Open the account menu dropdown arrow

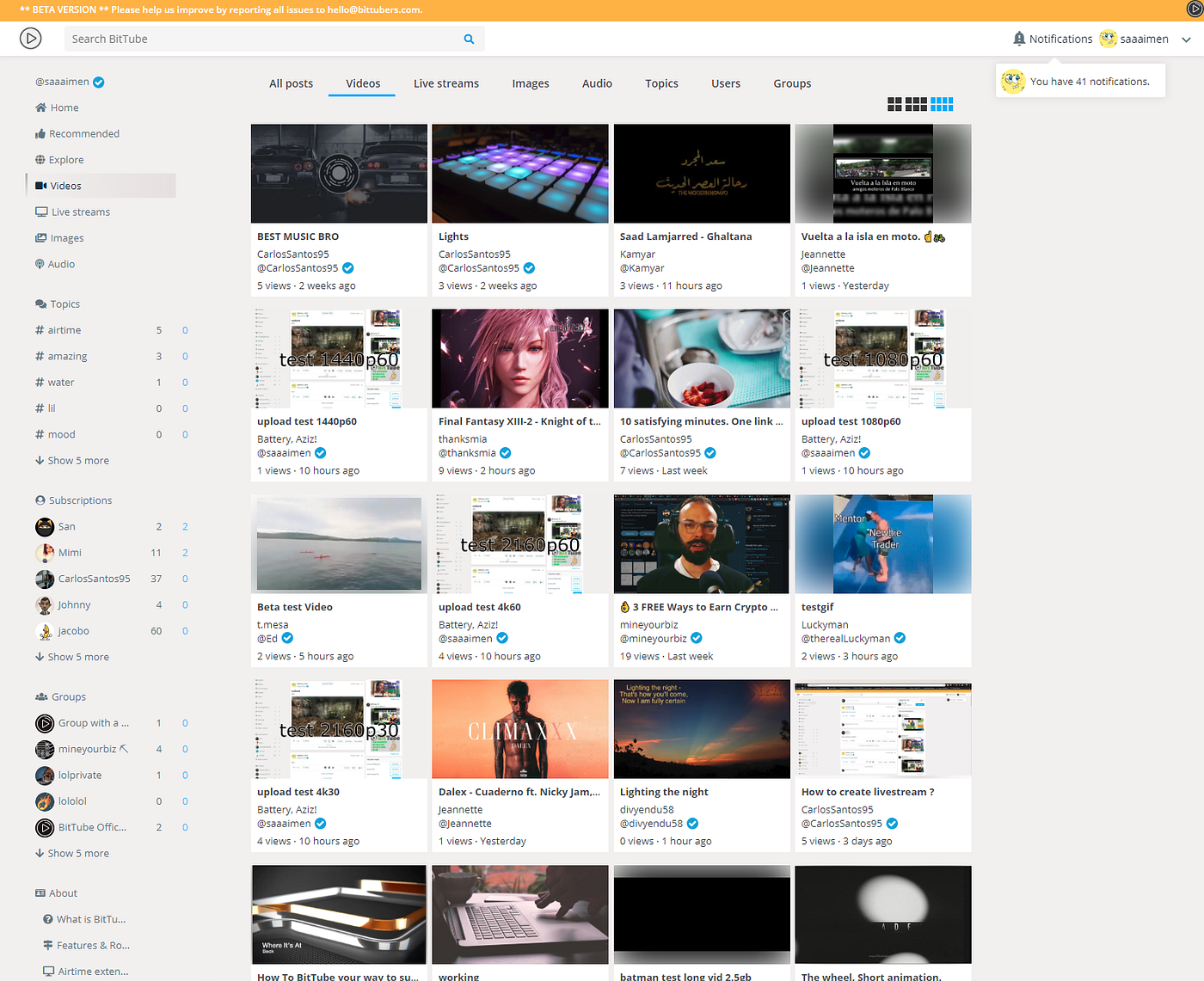(1186, 40)
